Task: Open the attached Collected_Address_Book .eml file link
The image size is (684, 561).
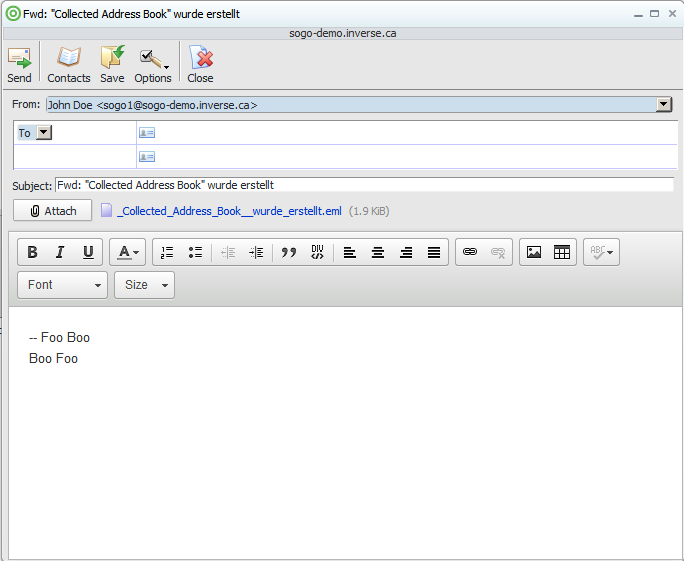Action: pyautogui.click(x=229, y=211)
